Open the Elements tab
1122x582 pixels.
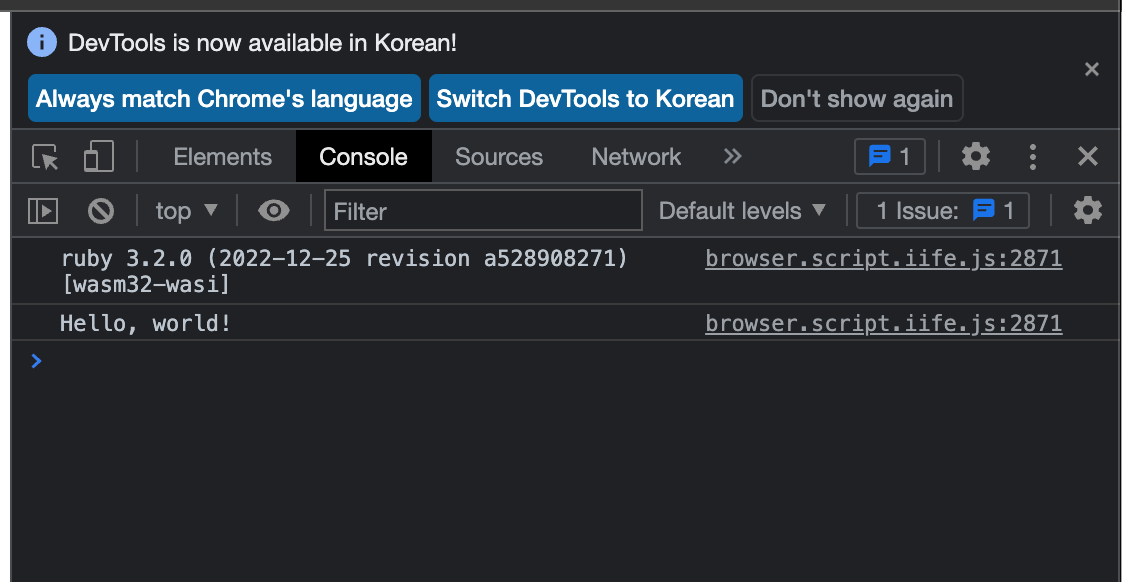(x=223, y=157)
